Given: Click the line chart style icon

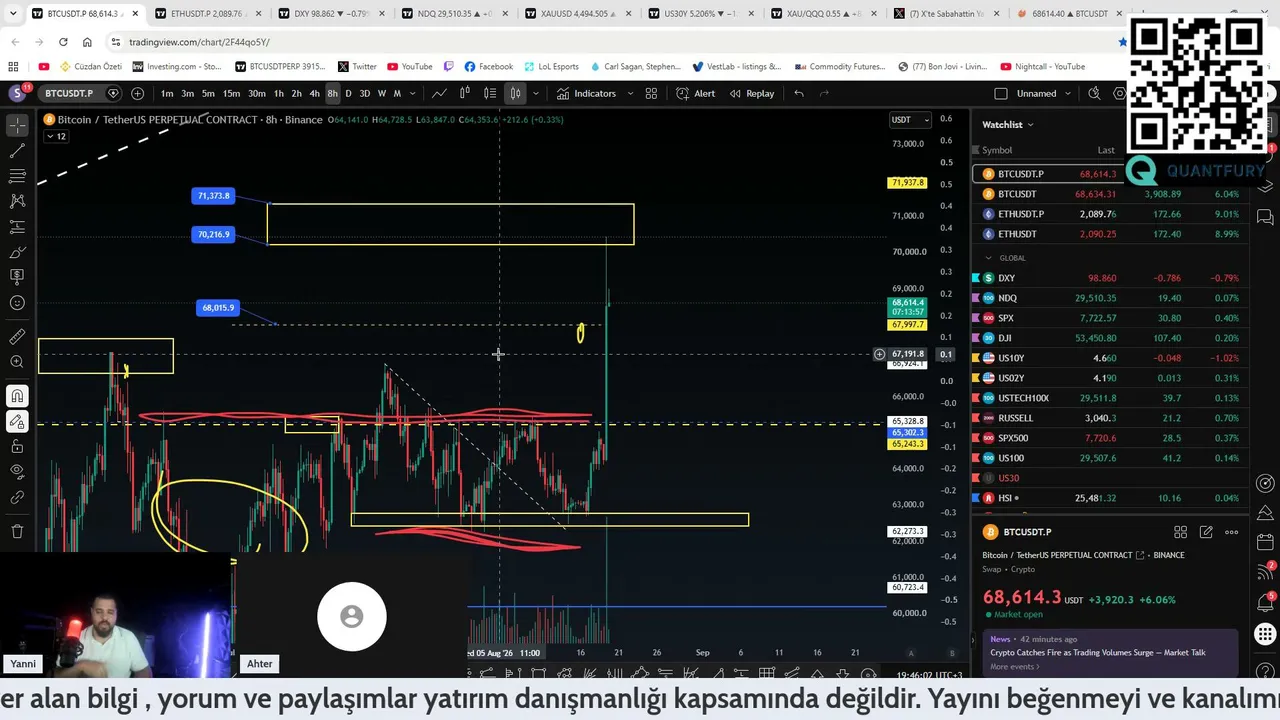Looking at the screenshot, I should (439, 93).
